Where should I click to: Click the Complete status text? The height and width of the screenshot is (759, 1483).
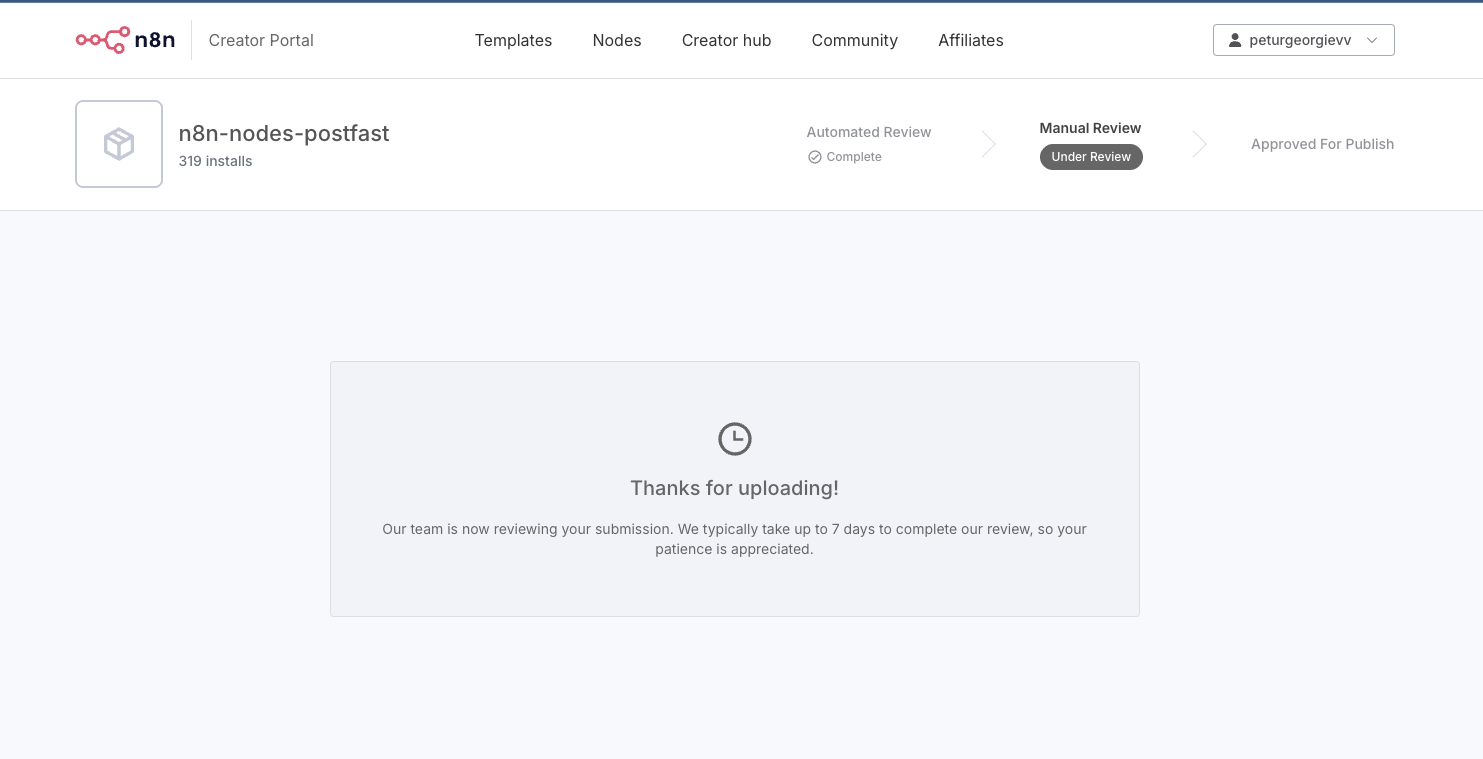[854, 157]
